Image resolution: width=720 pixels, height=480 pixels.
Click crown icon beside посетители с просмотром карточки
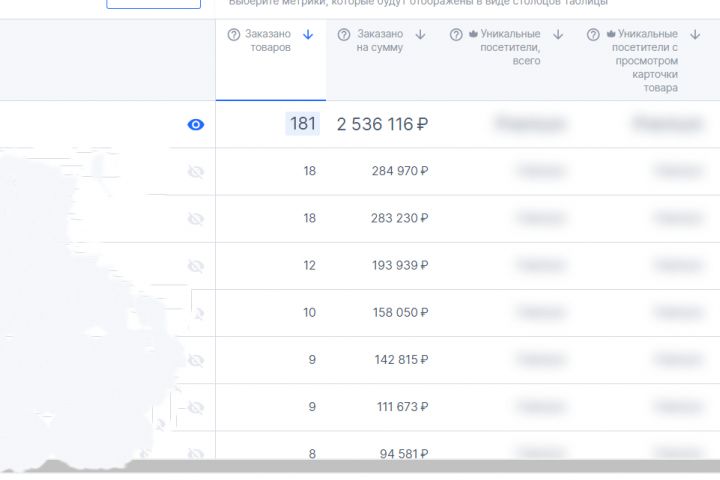click(x=611, y=34)
